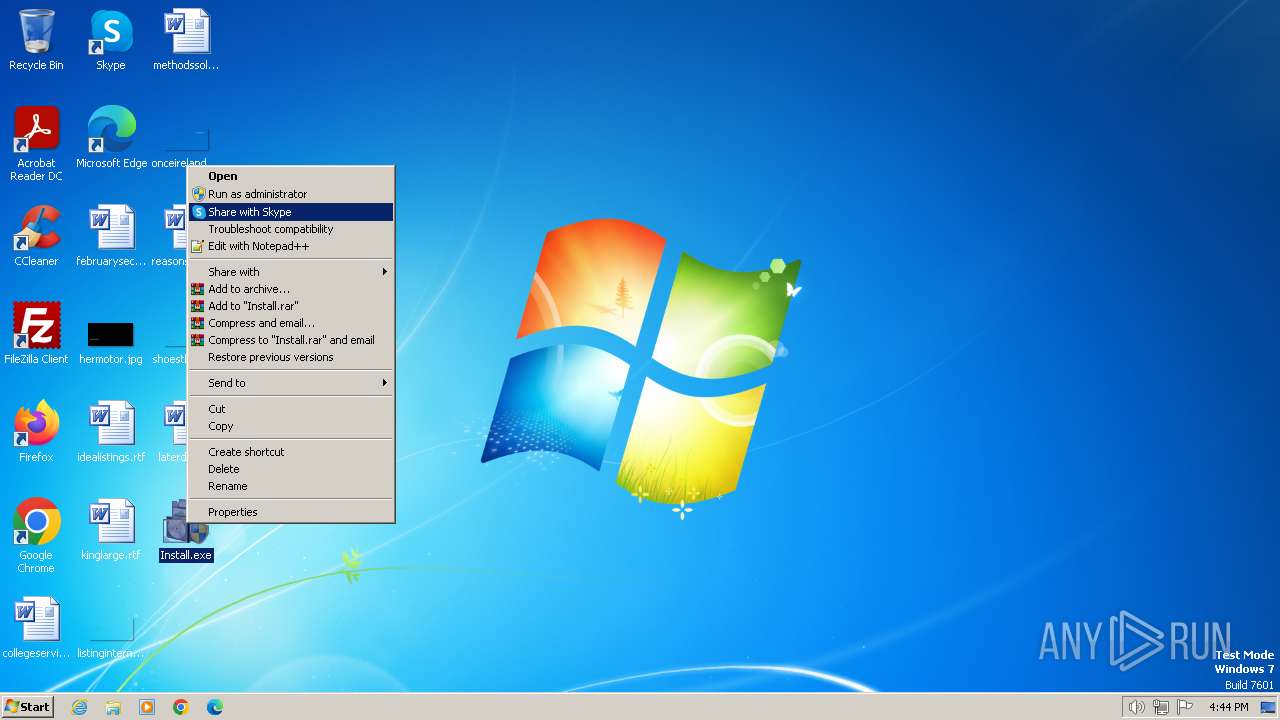Choose Share with Skype
This screenshot has height=720, width=1280.
tap(291, 212)
